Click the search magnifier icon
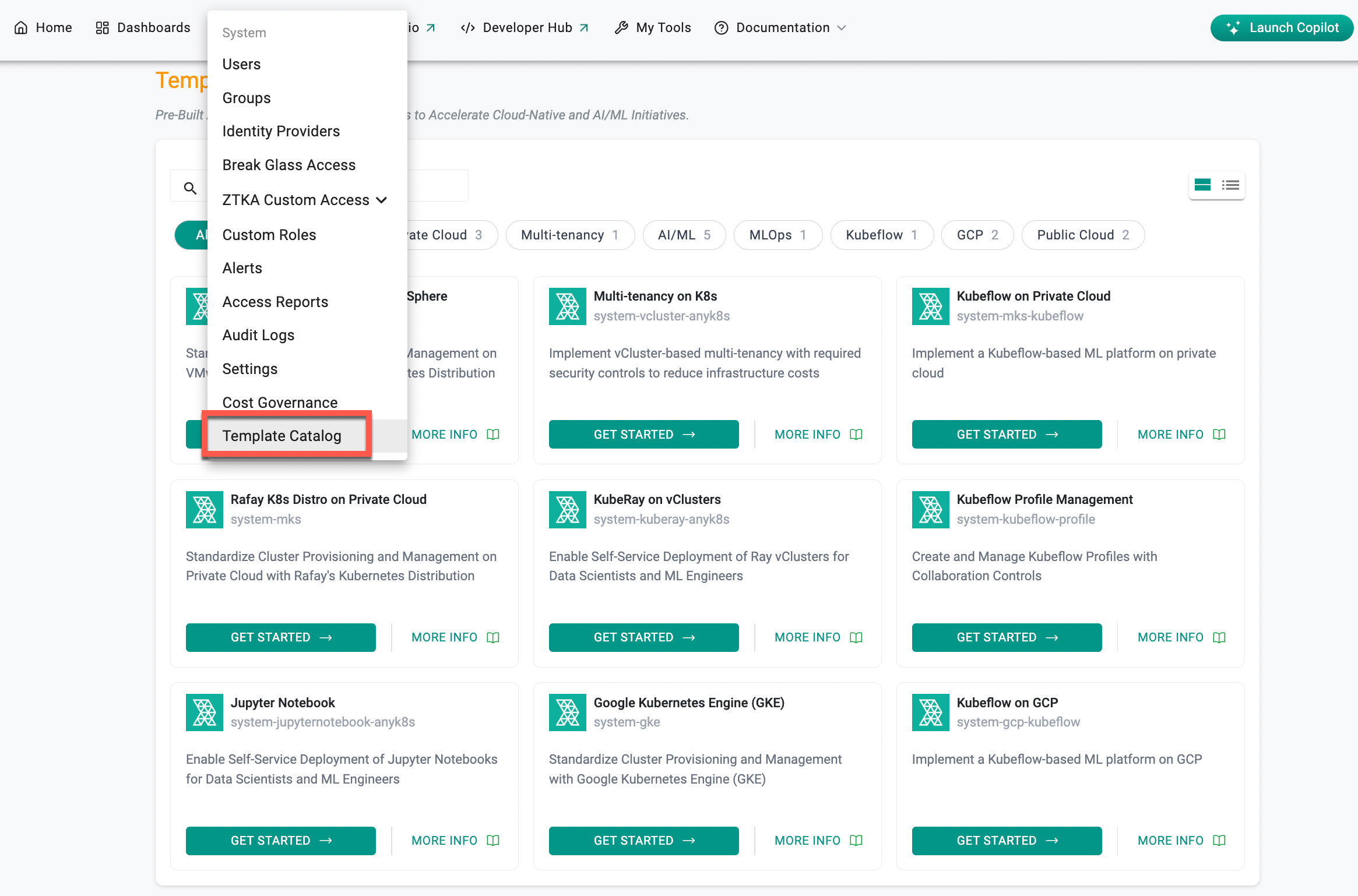Viewport: 1358px width, 896px height. [x=190, y=188]
